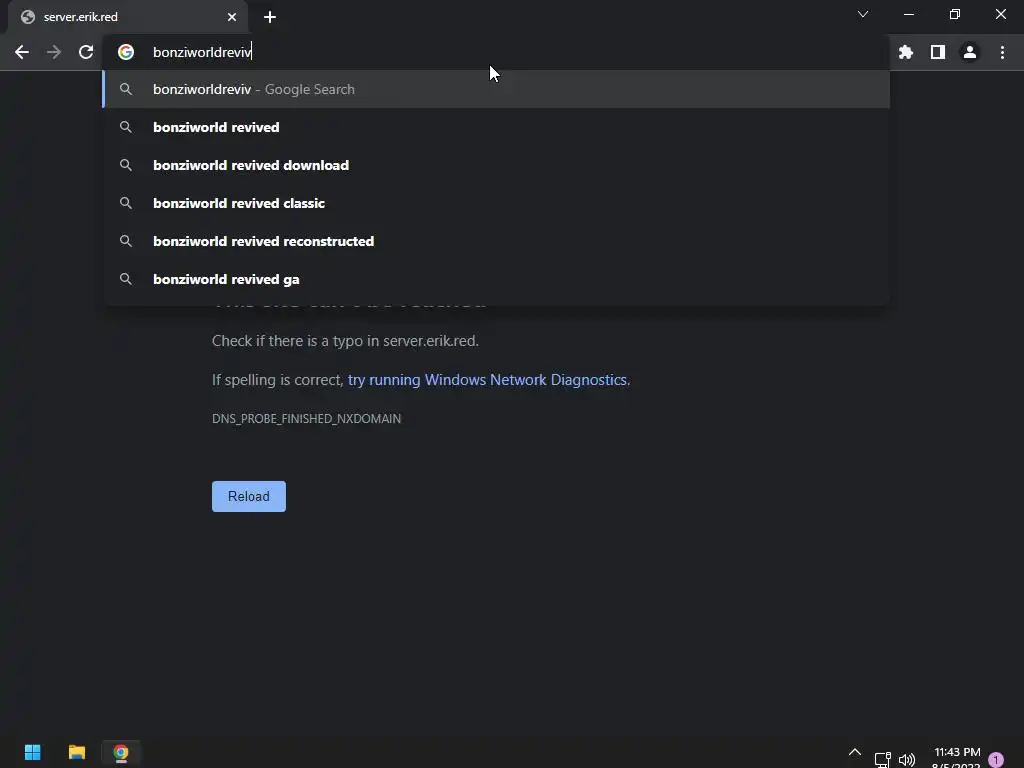Click the forward navigation arrow
This screenshot has height=768, width=1024.
point(54,52)
